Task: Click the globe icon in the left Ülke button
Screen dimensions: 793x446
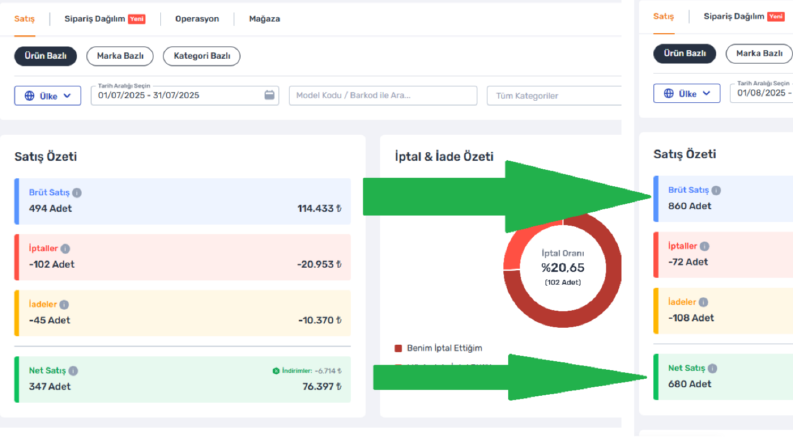Action: (30, 96)
